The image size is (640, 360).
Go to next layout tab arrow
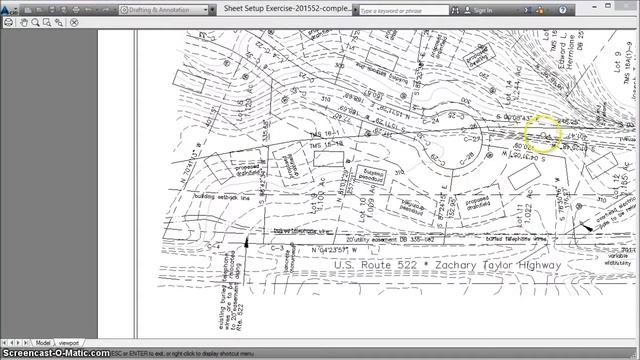[x=18, y=343]
